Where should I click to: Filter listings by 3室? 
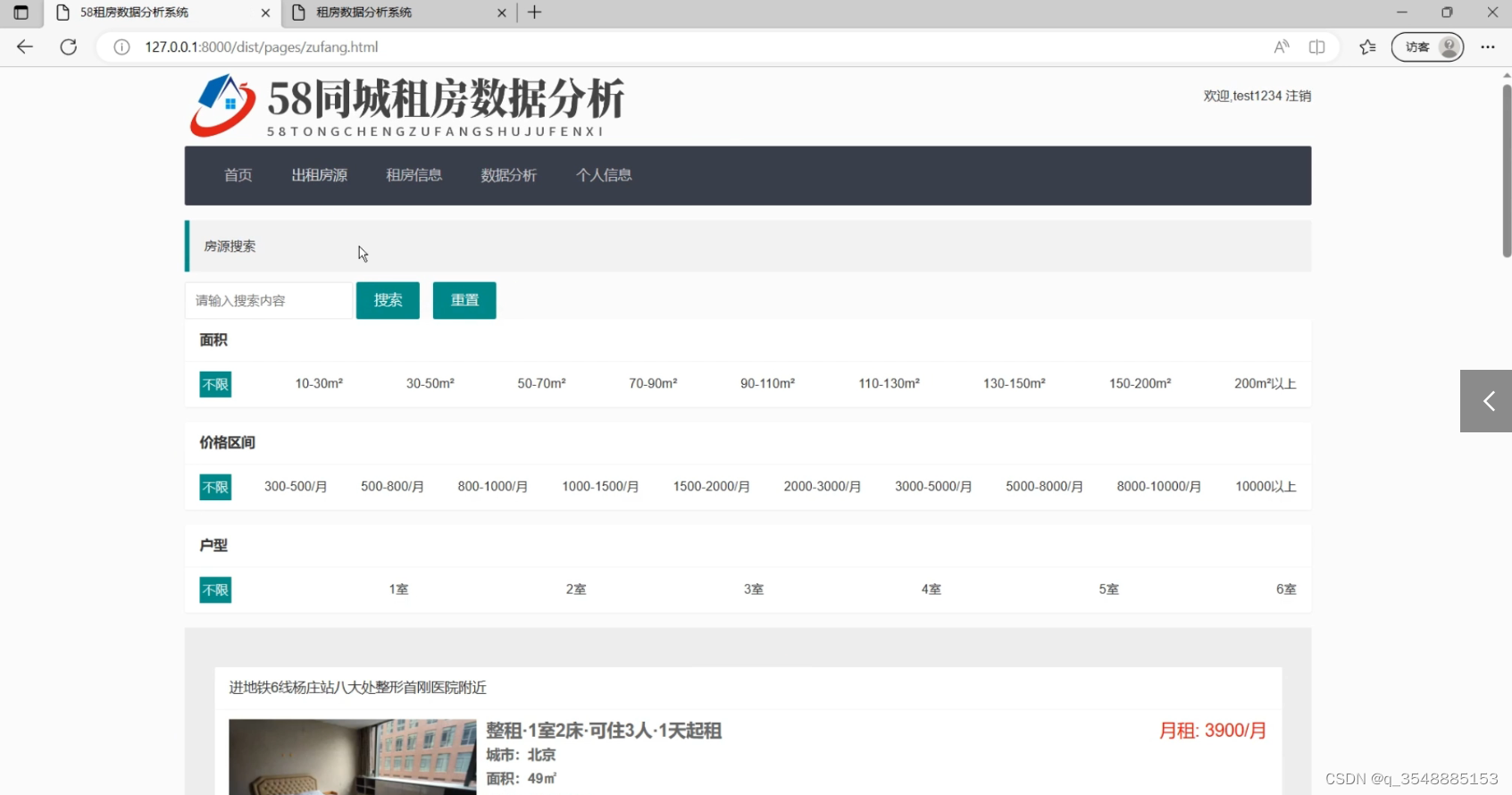754,590
